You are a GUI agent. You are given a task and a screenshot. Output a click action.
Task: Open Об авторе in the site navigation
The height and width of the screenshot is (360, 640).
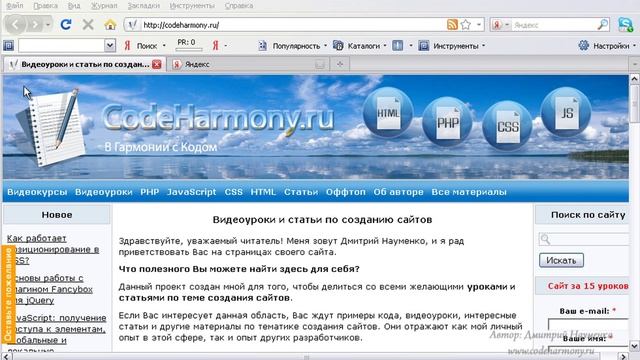point(398,192)
